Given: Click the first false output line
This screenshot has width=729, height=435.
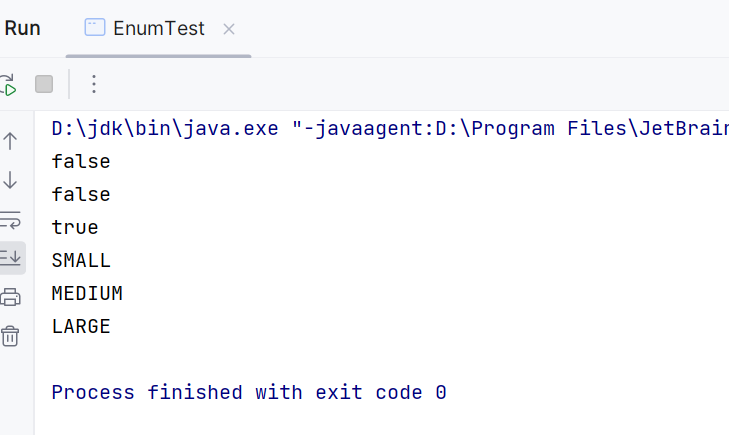Looking at the screenshot, I should coord(81,162).
